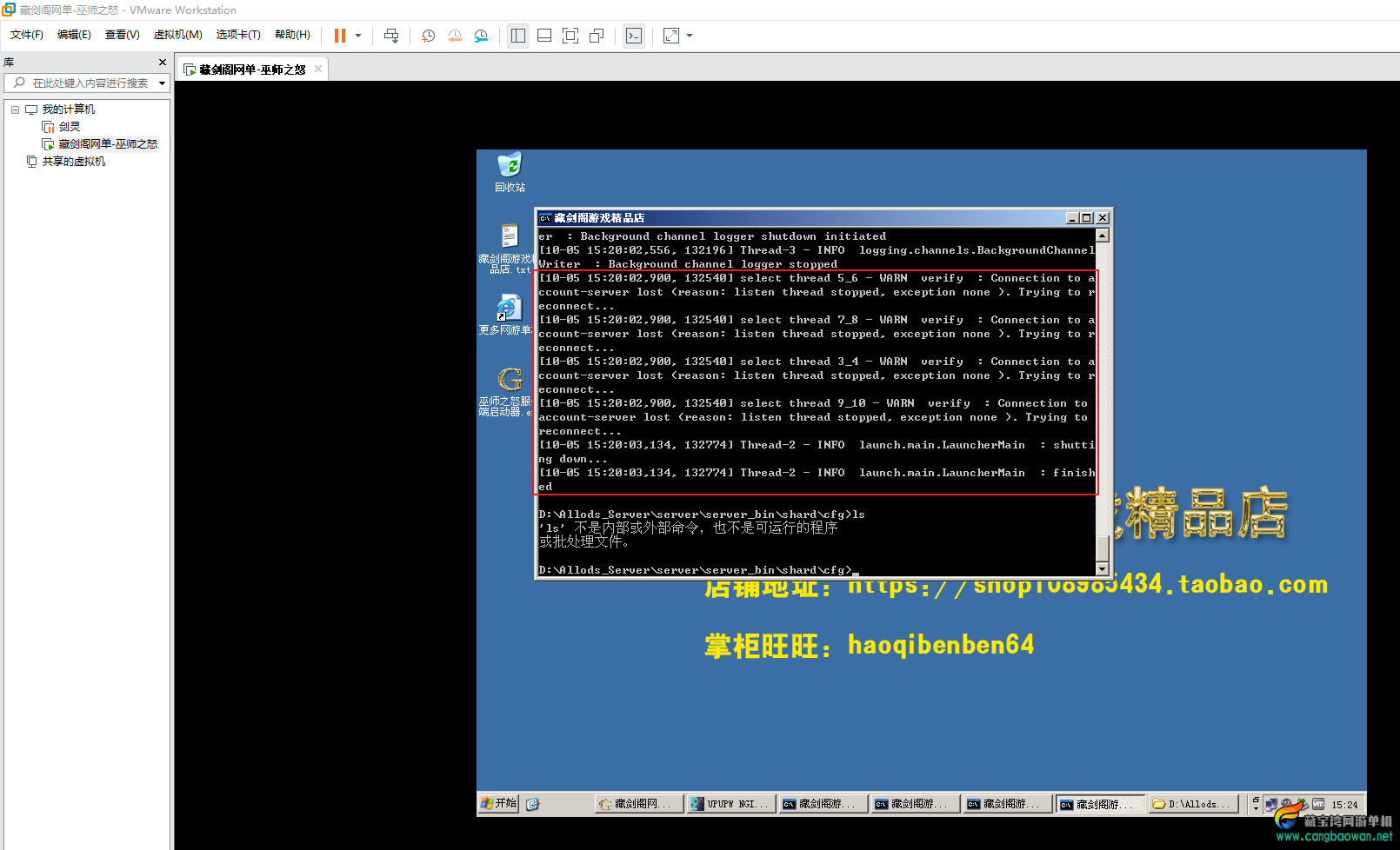
Task: Select 共享的虚拟机 in the library
Action: click(x=74, y=162)
